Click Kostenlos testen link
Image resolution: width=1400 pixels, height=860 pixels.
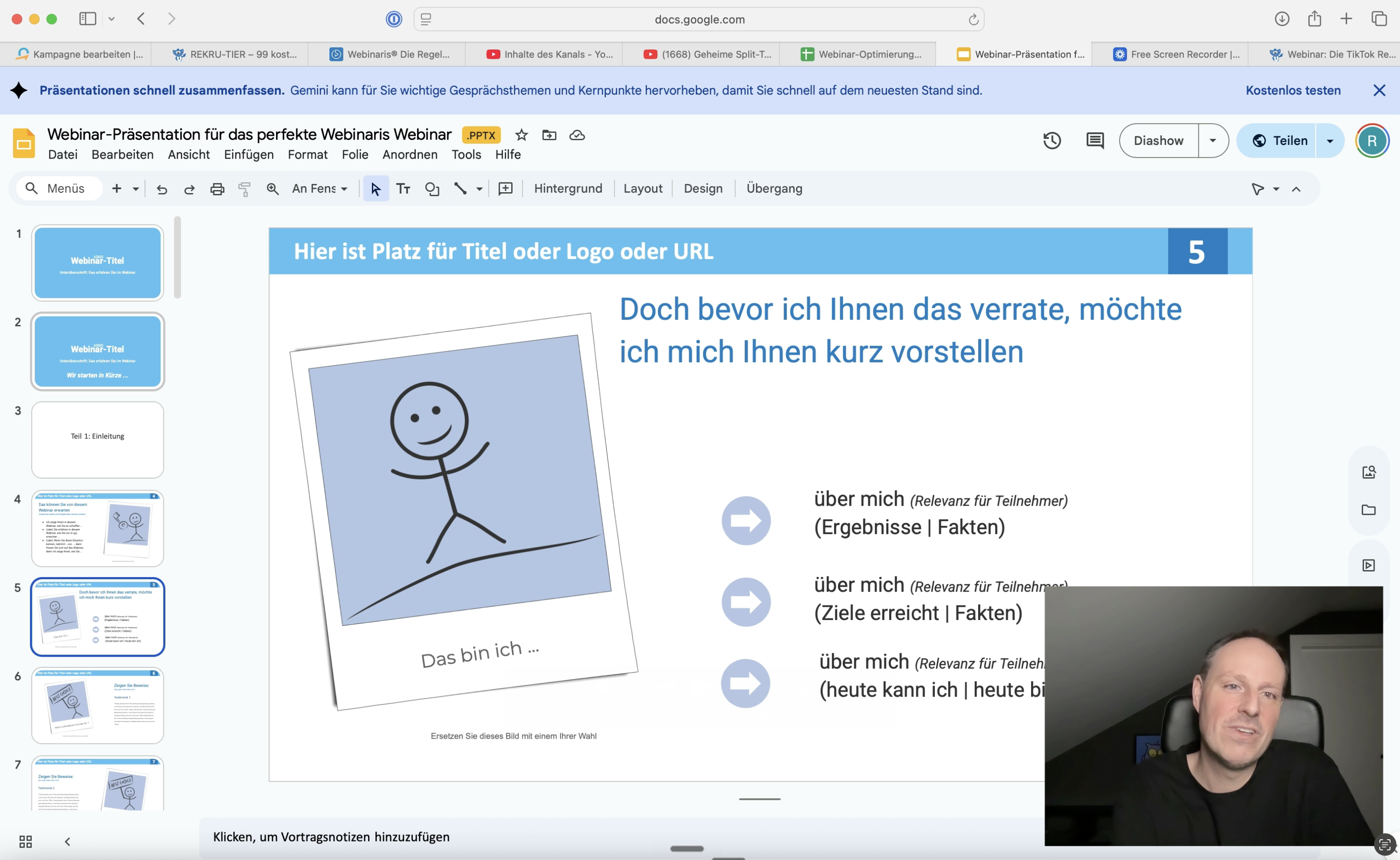click(1293, 90)
